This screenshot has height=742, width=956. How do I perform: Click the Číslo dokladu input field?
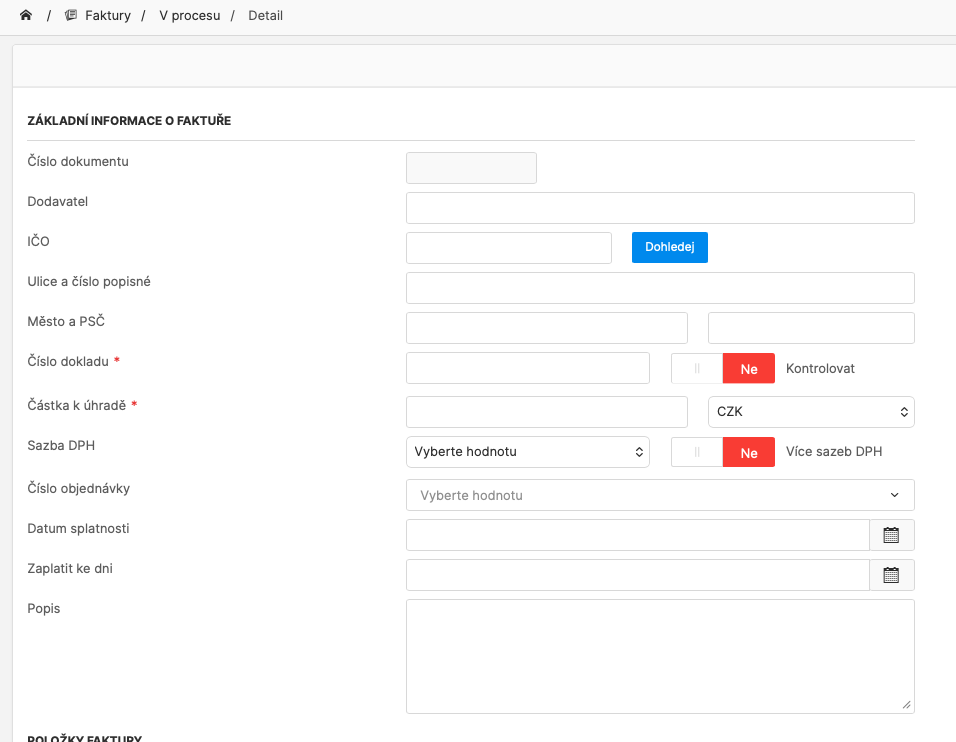[x=527, y=368]
